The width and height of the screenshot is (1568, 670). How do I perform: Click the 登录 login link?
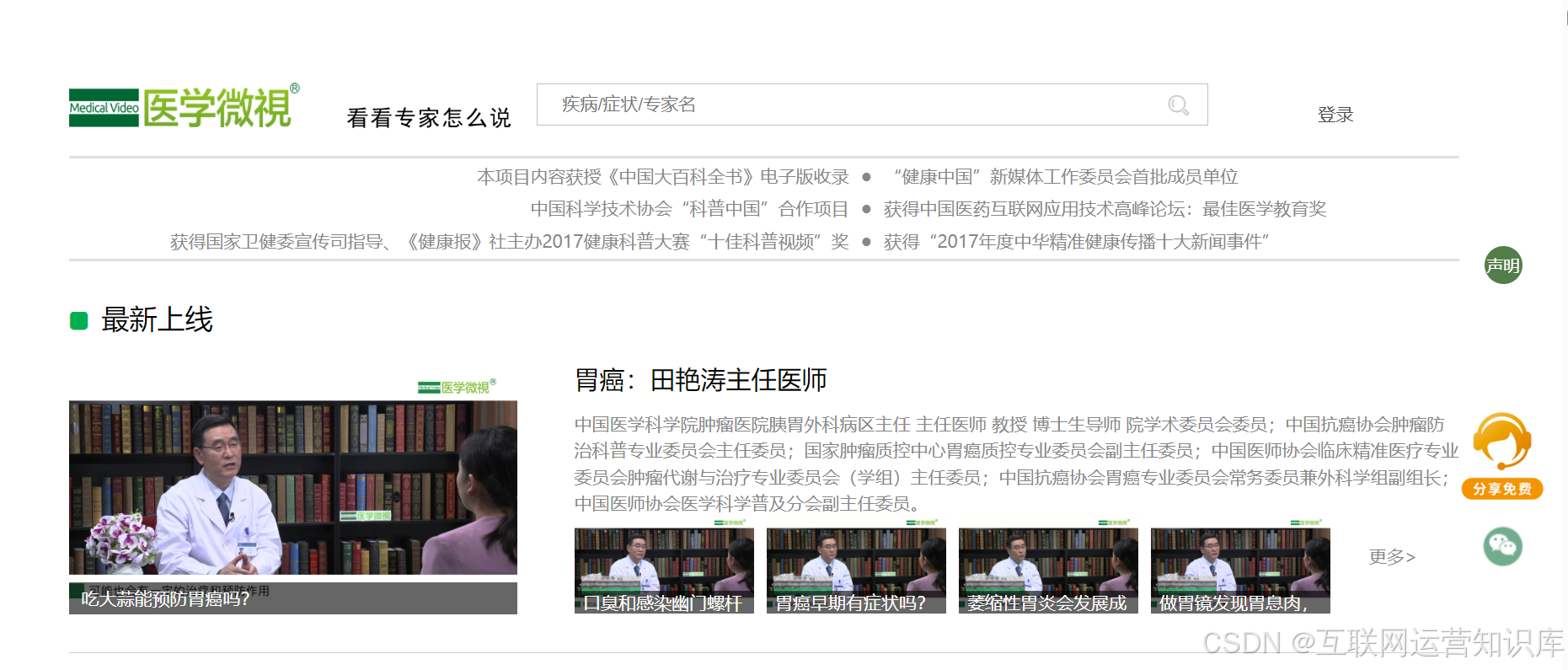(x=1335, y=115)
